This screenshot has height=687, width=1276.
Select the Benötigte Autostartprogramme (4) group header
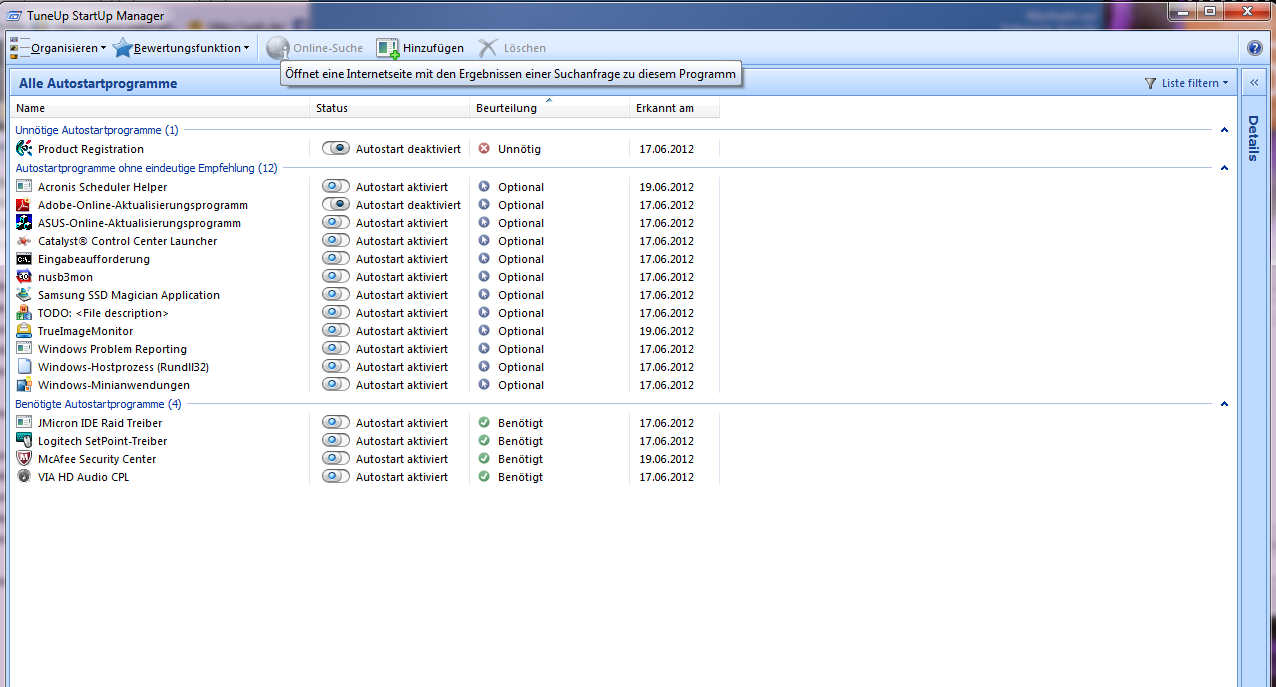tap(98, 404)
